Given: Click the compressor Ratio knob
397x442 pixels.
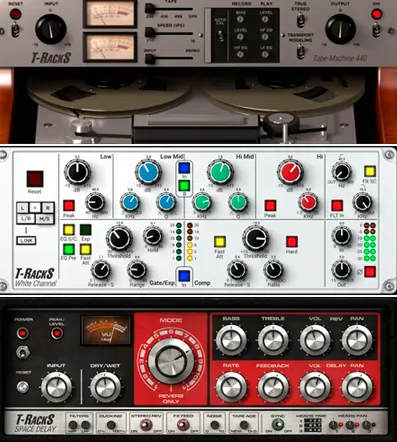Looking at the screenshot, I should [273, 270].
